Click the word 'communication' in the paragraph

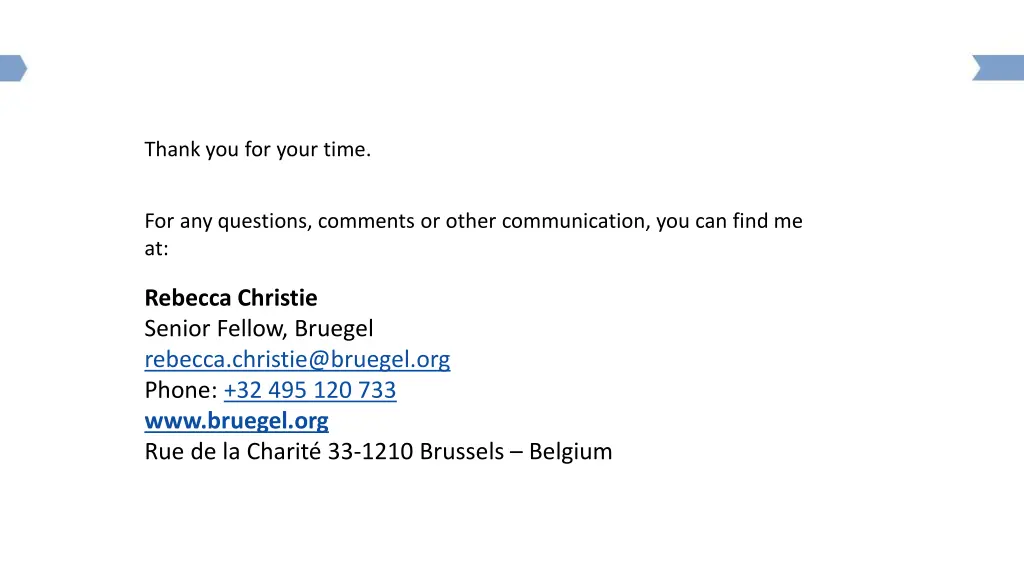[575, 221]
